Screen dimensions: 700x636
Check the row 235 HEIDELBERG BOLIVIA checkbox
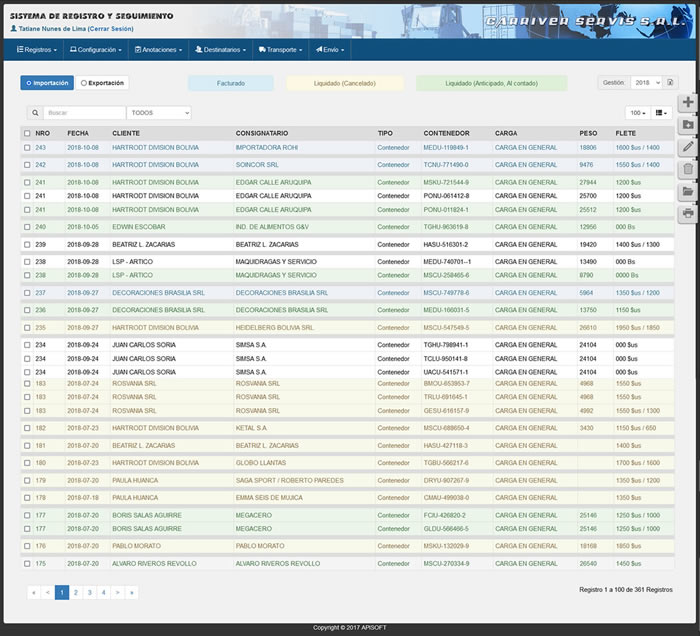click(x=27, y=328)
